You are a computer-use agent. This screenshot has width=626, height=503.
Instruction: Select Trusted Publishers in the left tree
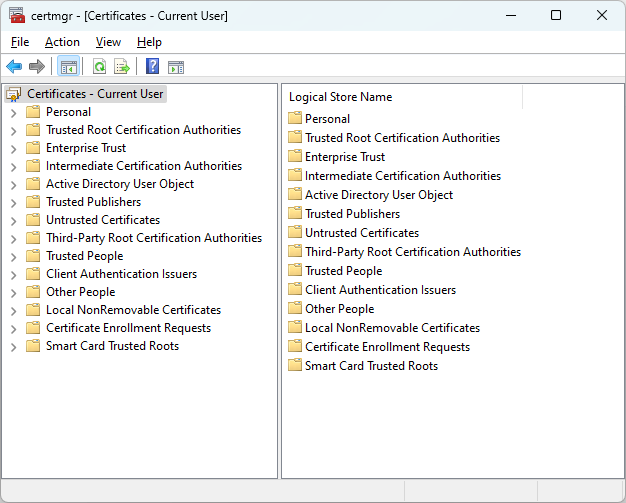(x=93, y=202)
